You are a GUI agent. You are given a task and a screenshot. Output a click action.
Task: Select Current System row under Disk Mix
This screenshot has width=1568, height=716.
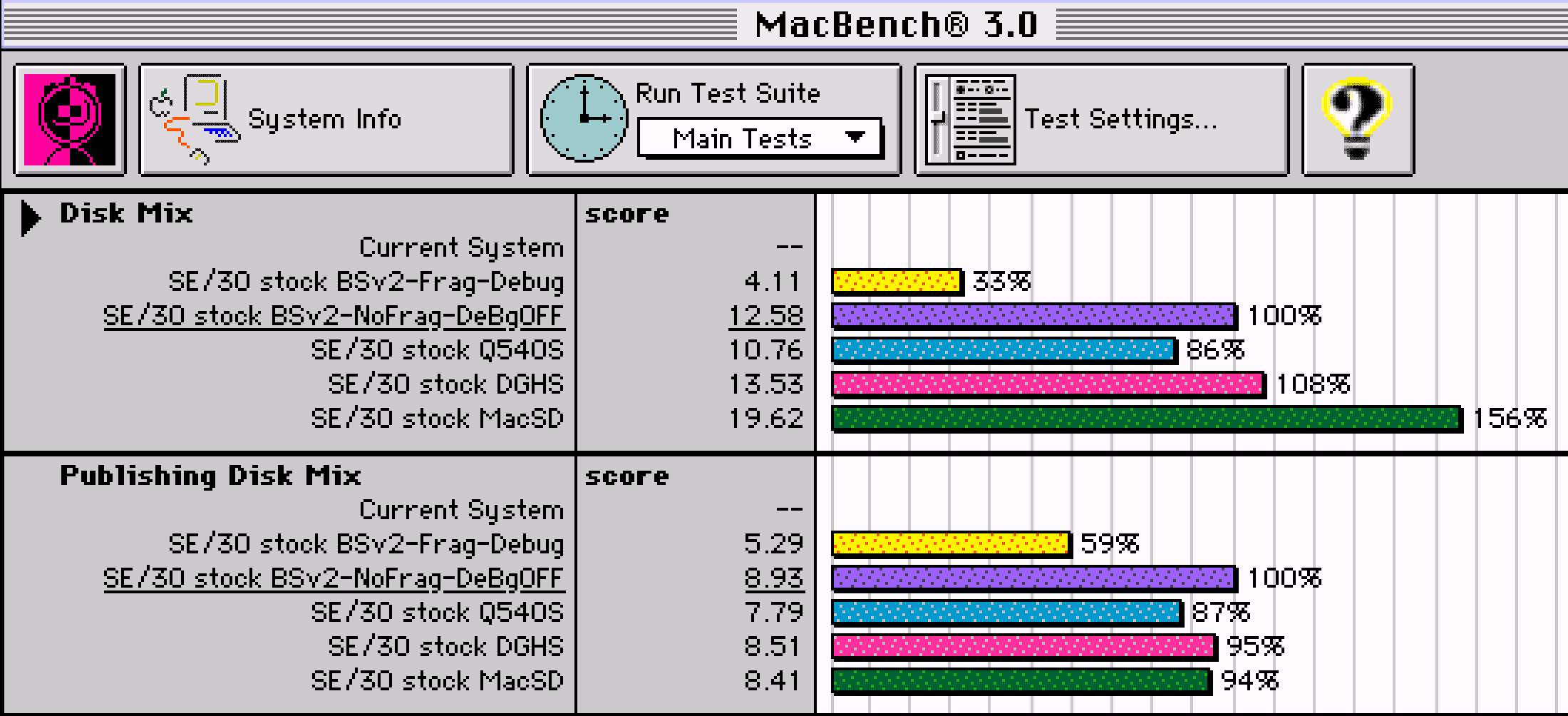point(461,247)
